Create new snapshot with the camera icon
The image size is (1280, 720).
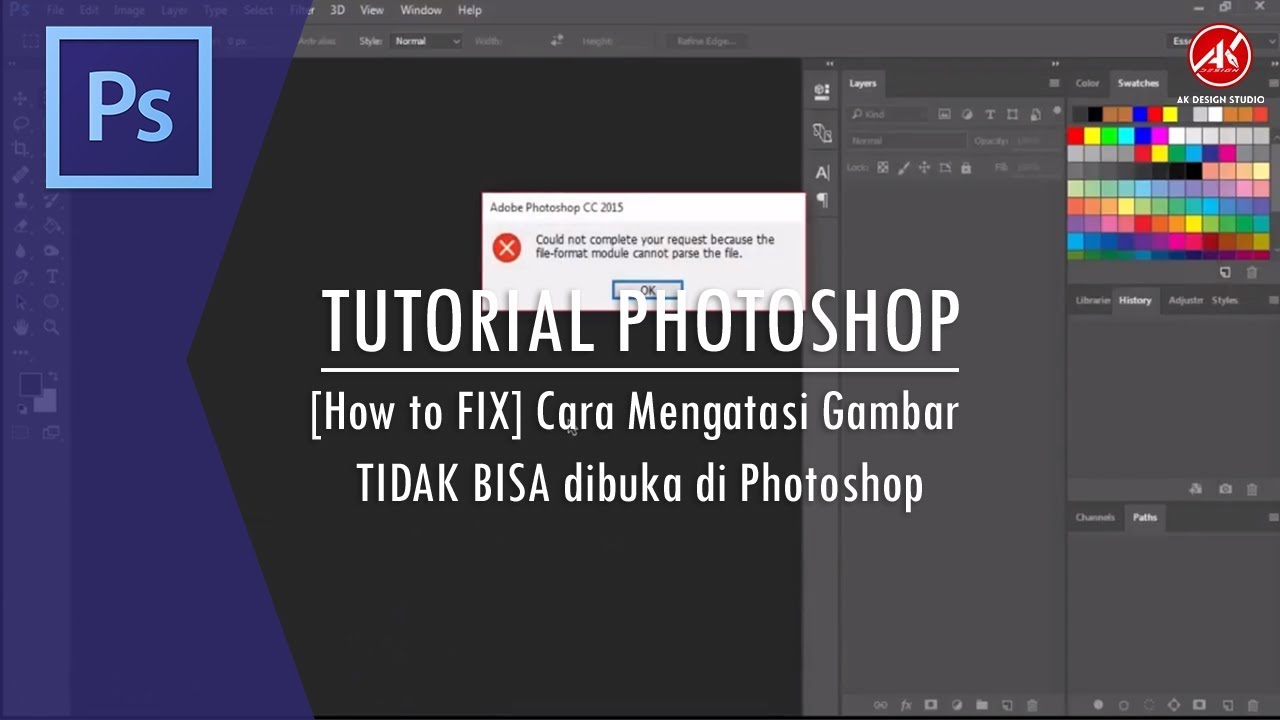coord(1225,489)
